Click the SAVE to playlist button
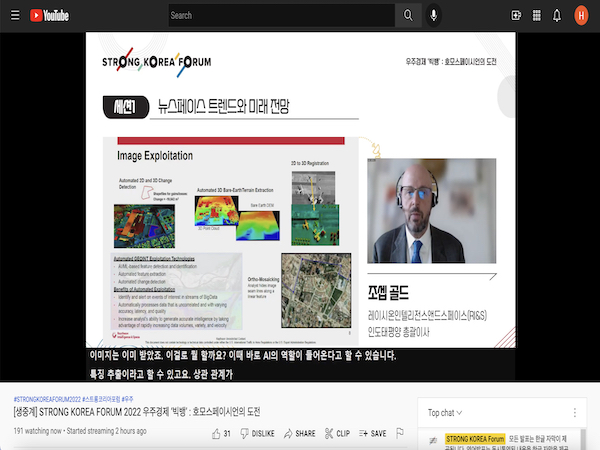The width and height of the screenshot is (600, 450). pyautogui.click(x=372, y=433)
